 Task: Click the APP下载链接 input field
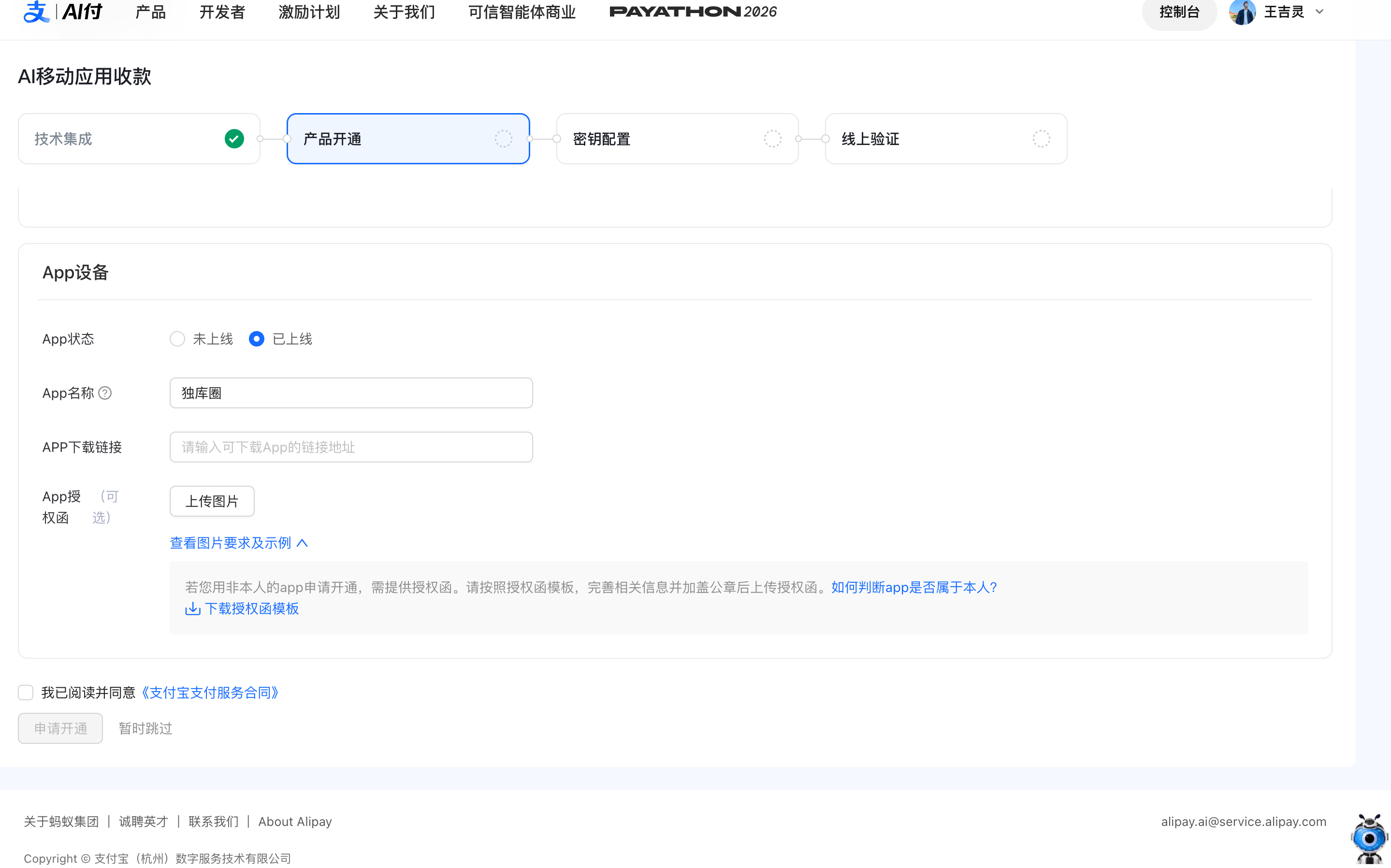[351, 447]
